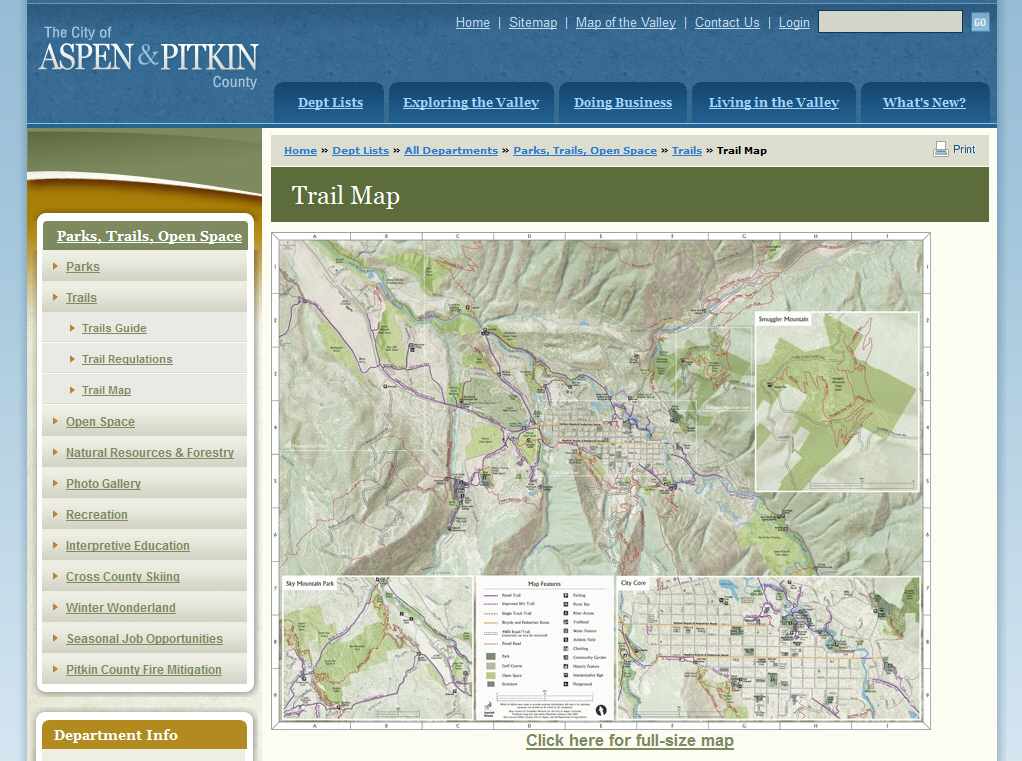Image resolution: width=1022 pixels, height=761 pixels.
Task: Click the Aspen & Pitkin County logo
Action: click(149, 57)
